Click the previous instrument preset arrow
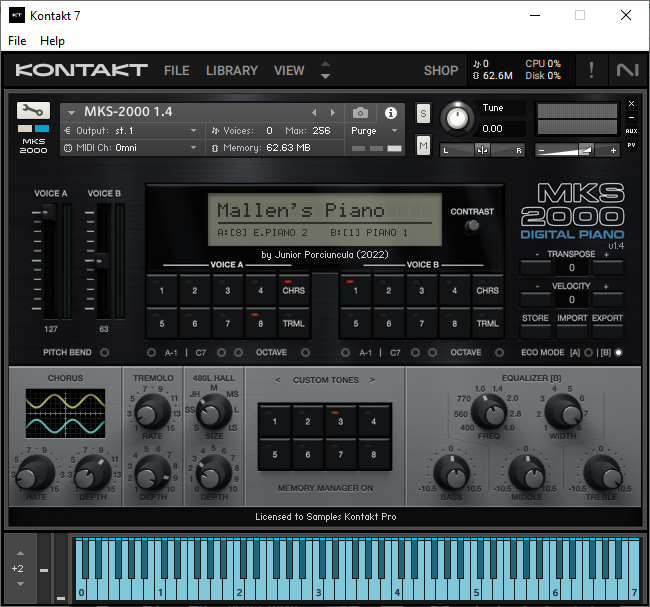Screen dimensions: 650x607 (x=314, y=112)
